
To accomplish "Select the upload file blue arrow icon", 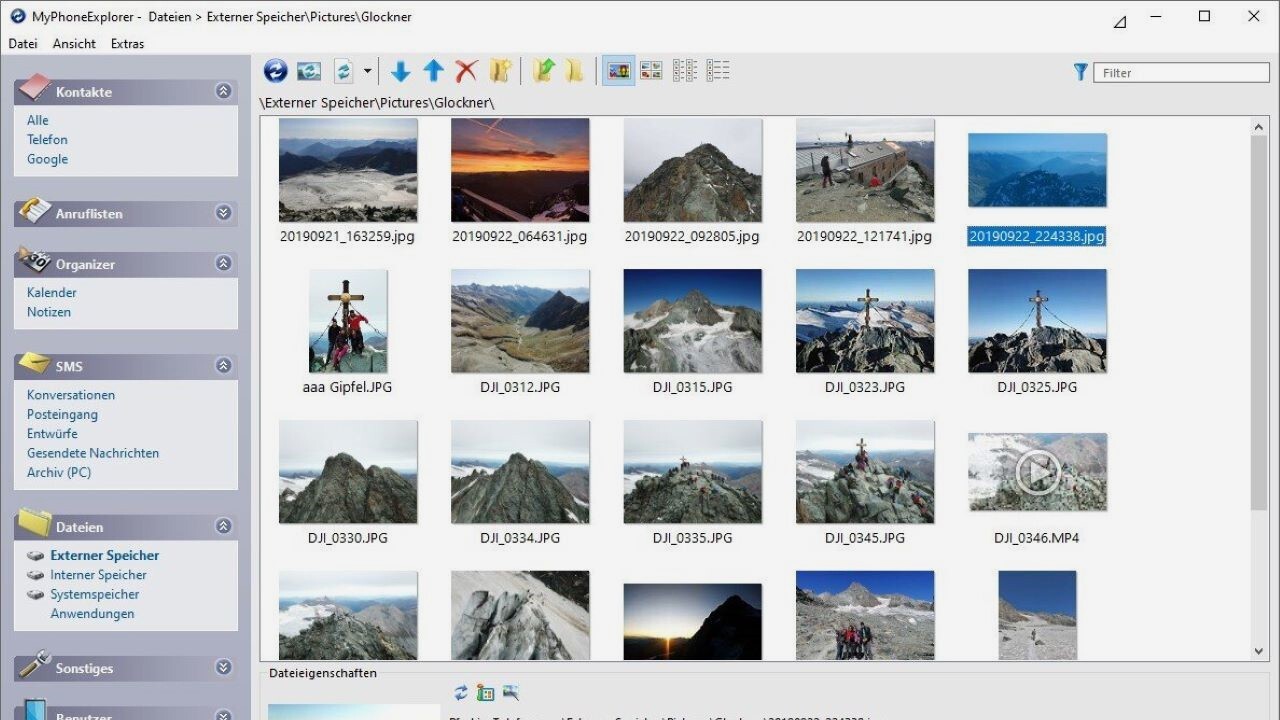I will pyautogui.click(x=433, y=70).
